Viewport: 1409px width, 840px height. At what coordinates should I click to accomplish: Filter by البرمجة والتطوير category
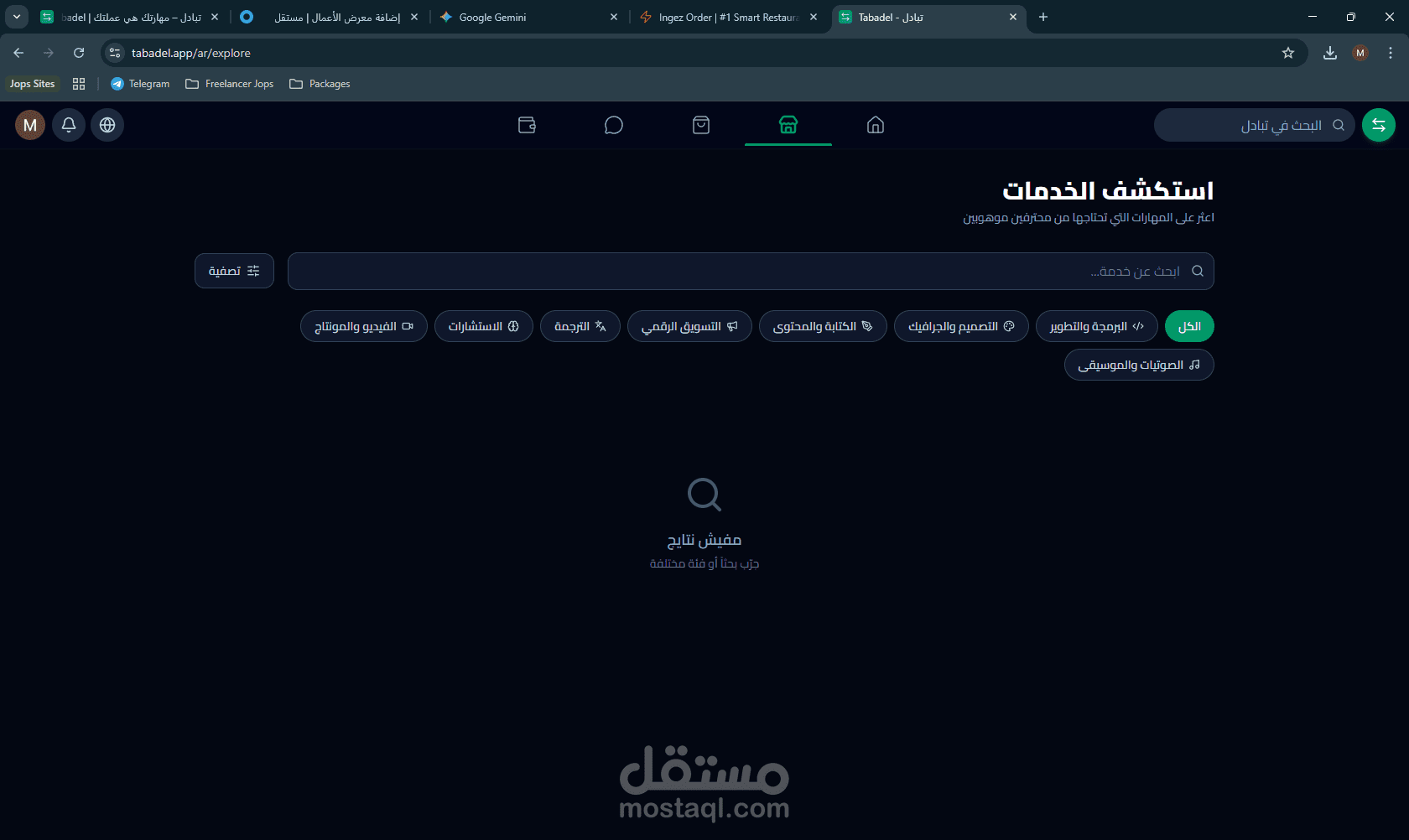[x=1097, y=326]
